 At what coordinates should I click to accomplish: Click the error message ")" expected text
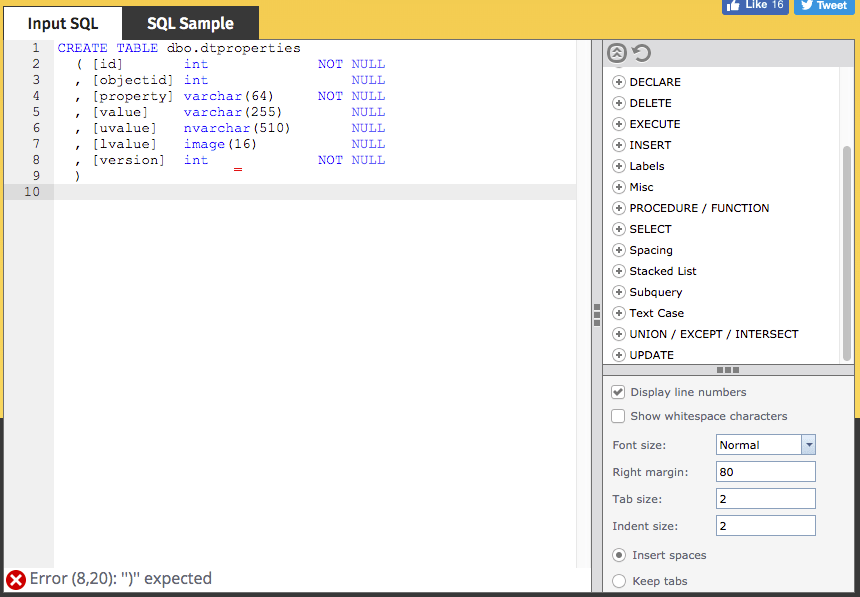(121, 579)
